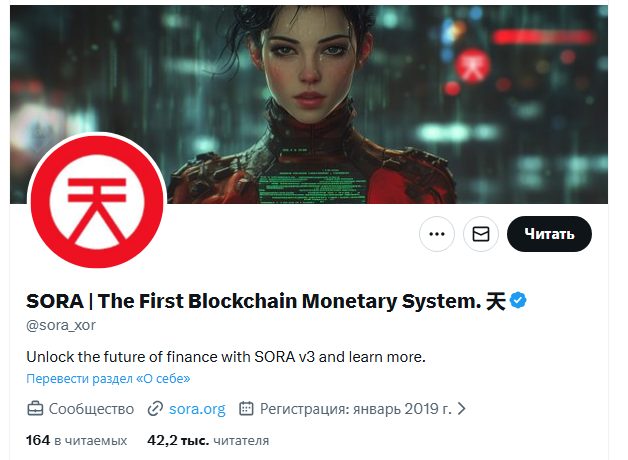
Task: Open the sora.org website link
Action: pyautogui.click(x=197, y=408)
